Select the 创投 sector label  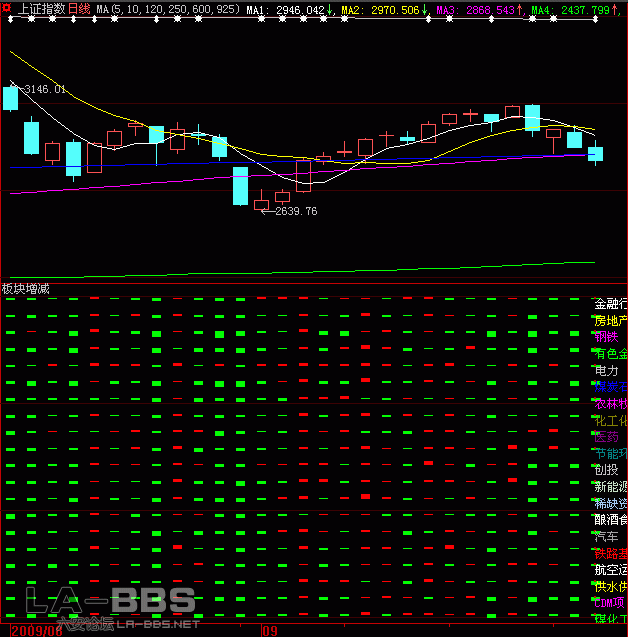607,469
